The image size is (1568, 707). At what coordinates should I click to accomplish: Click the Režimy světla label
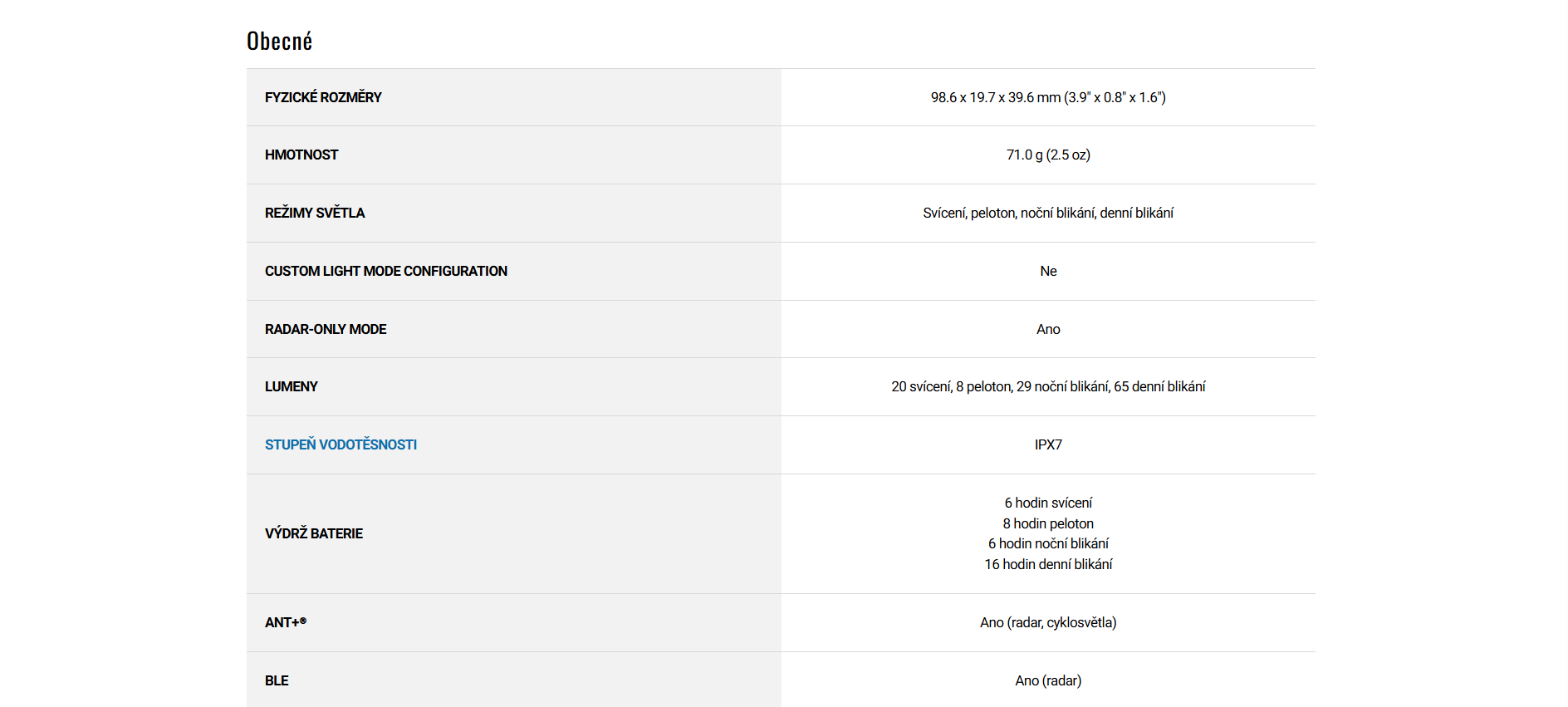pos(315,213)
